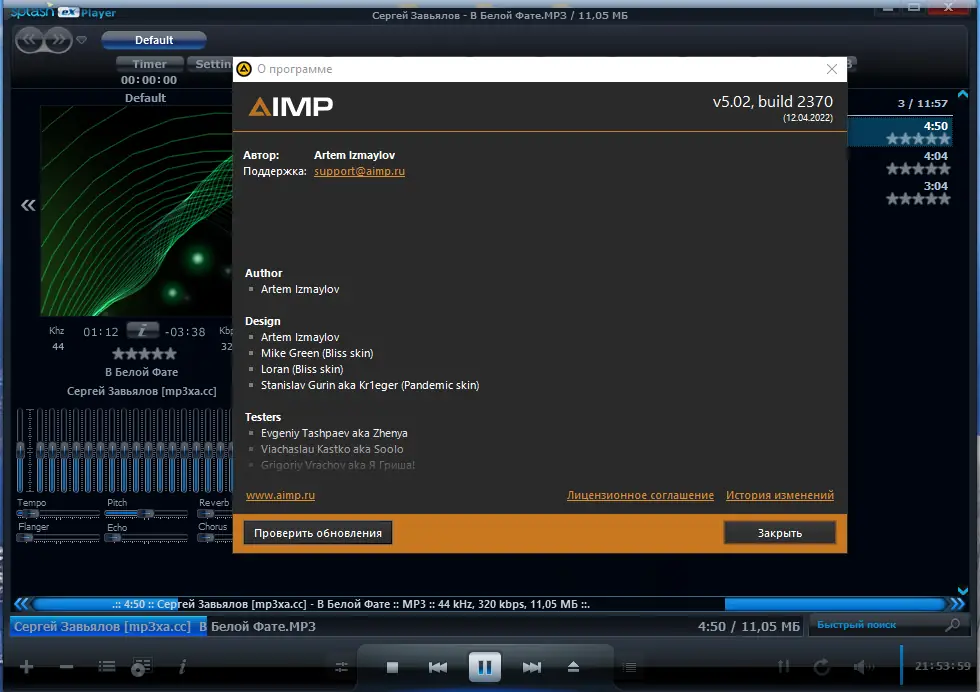Viewport: 980px width, 692px height.
Task: Open the Default preset button
Action: coord(154,40)
